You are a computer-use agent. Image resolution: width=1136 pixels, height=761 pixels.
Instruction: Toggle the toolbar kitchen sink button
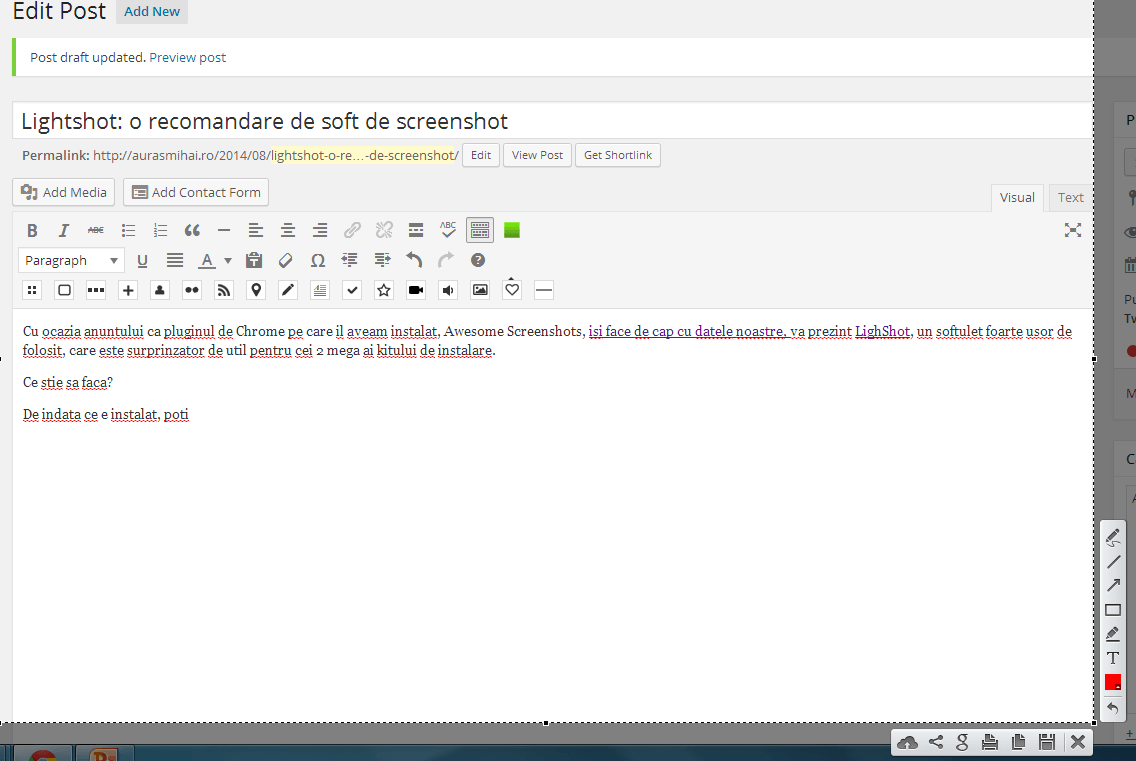[x=480, y=230]
